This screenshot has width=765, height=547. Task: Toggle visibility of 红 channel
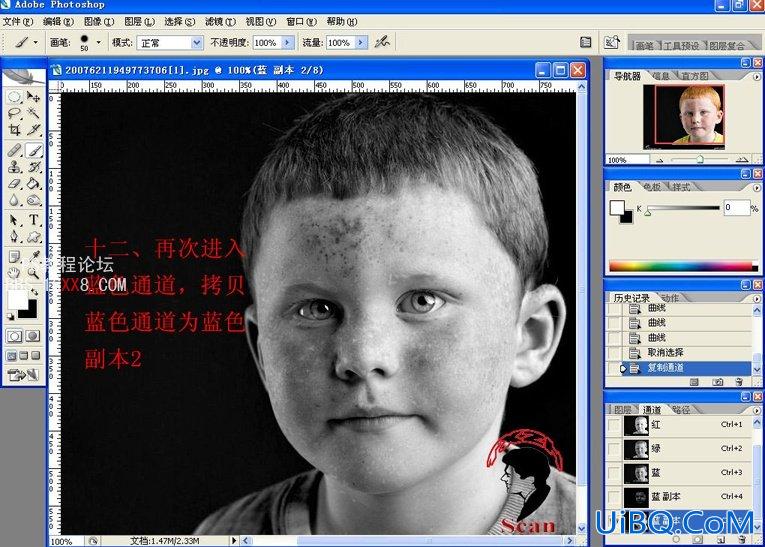tap(614, 425)
